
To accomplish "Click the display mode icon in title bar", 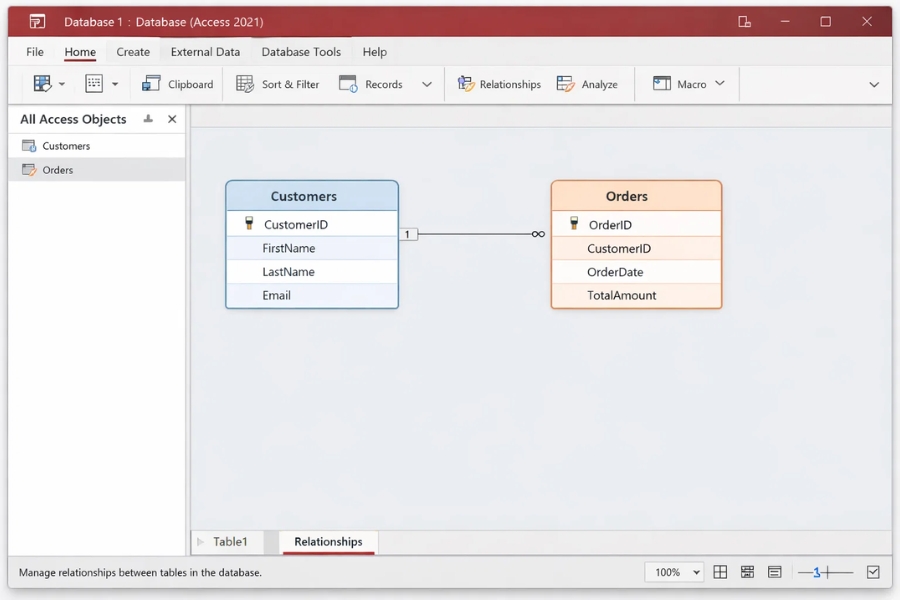I will coord(744,22).
